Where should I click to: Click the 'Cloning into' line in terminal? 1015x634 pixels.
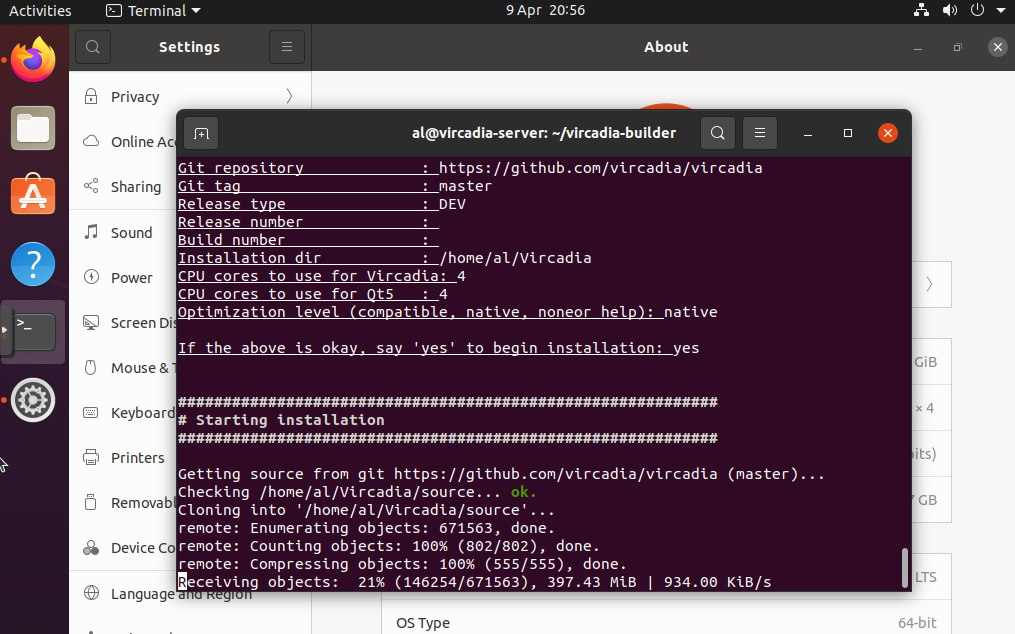(366, 510)
